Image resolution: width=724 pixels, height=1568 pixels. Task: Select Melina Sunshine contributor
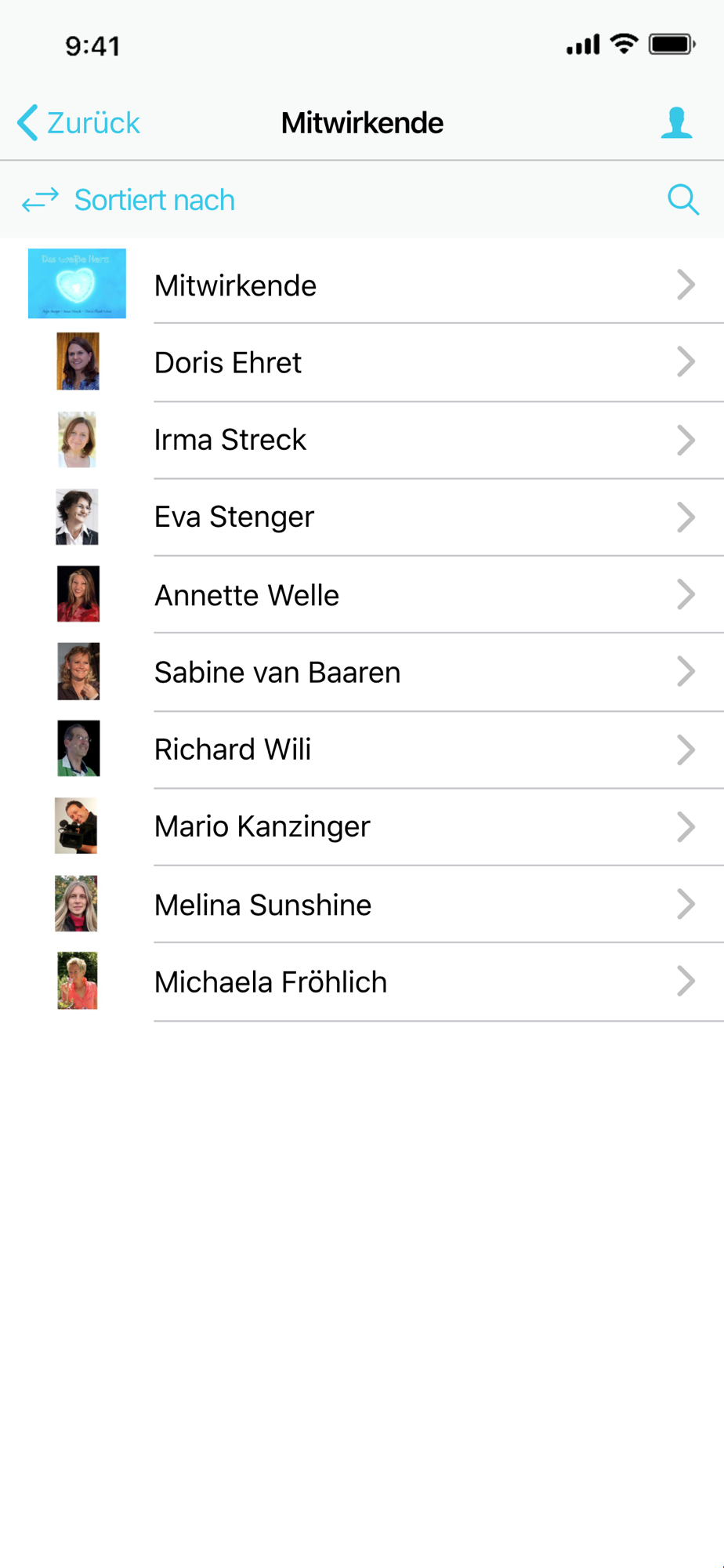tap(362, 904)
